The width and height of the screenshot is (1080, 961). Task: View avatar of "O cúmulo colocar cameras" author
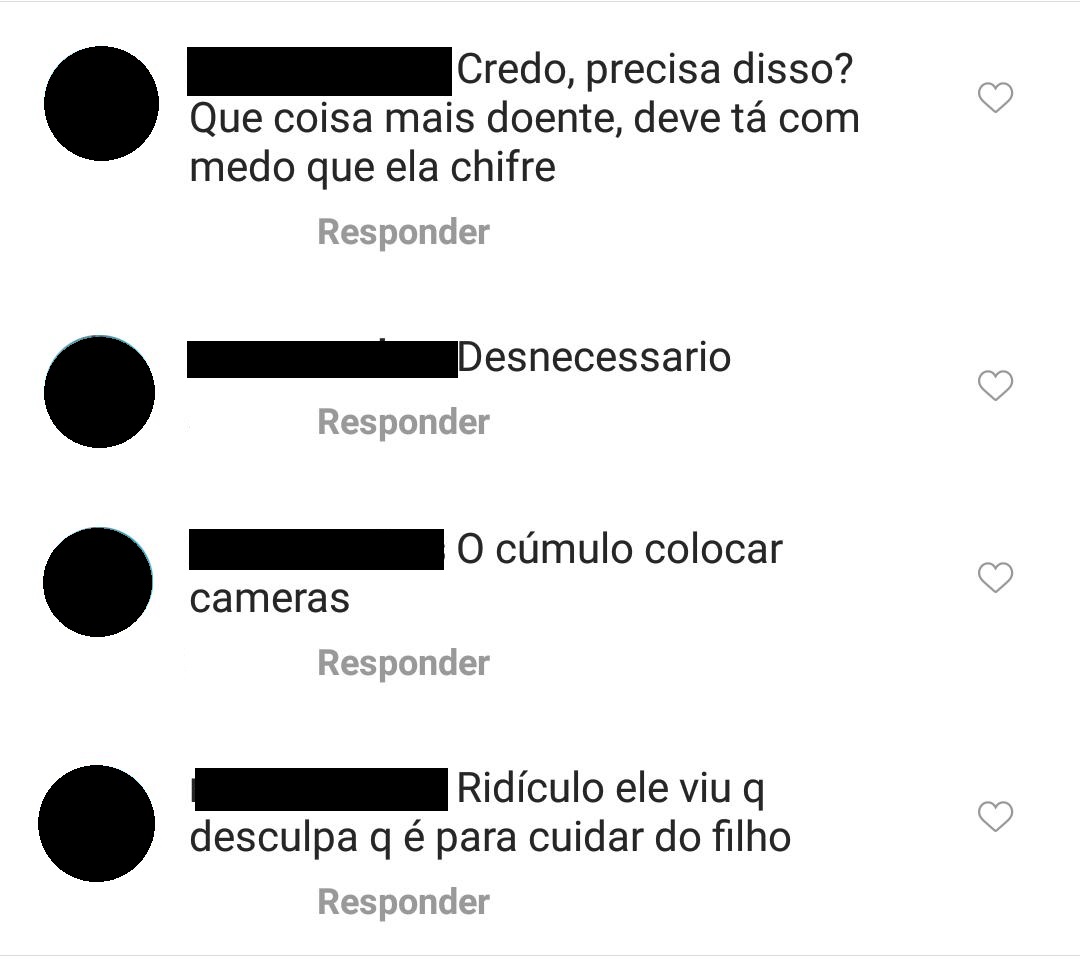98,582
